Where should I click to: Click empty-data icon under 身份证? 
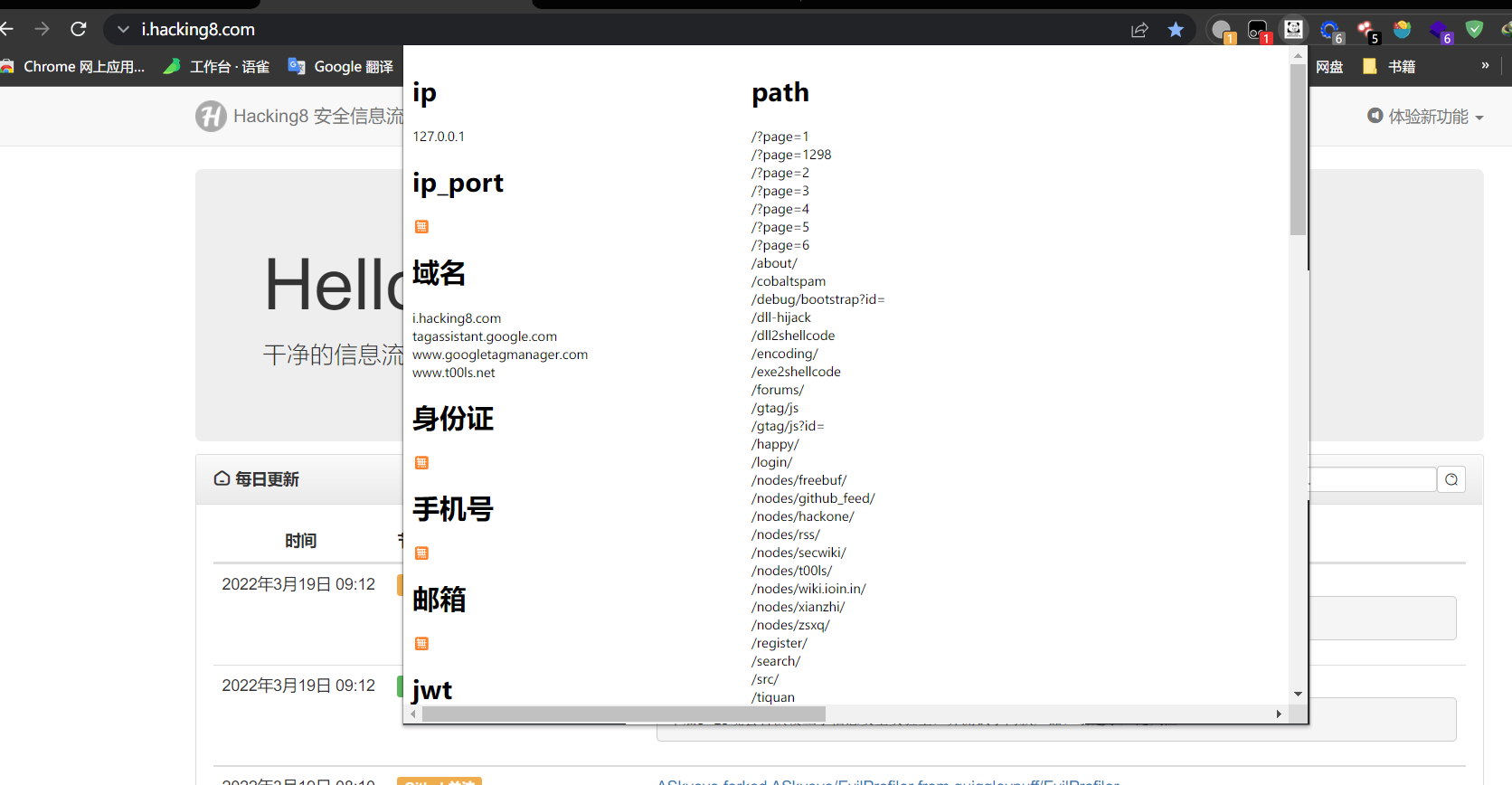click(421, 463)
